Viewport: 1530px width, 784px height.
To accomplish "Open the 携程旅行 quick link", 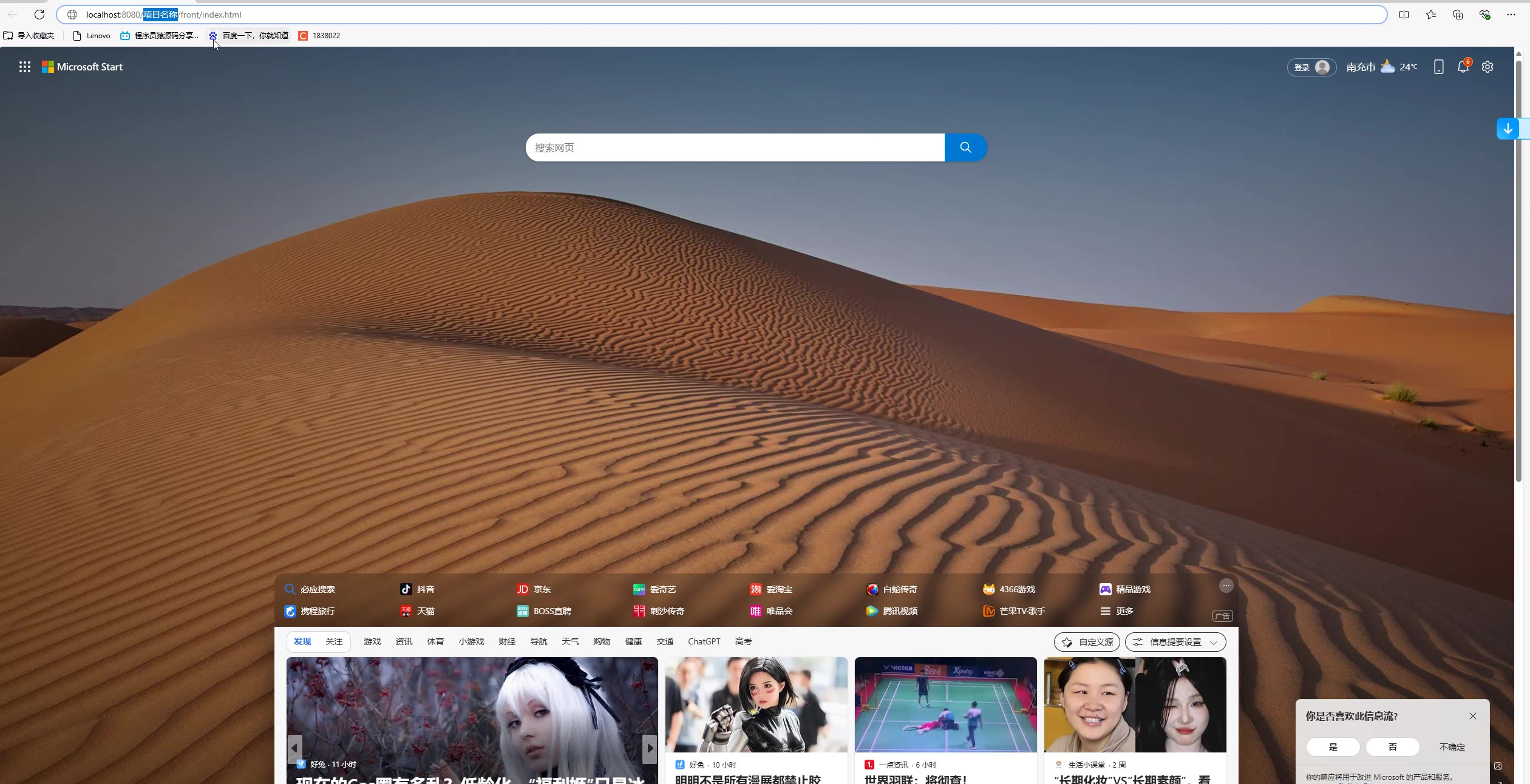I will point(310,611).
